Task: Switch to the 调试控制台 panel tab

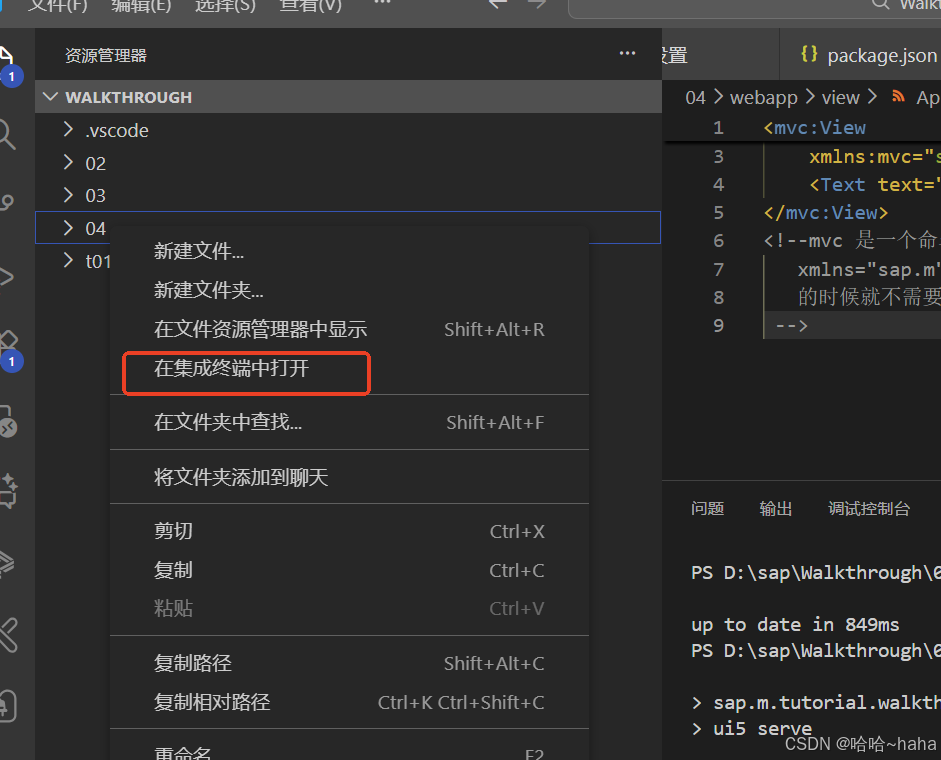Action: (869, 508)
